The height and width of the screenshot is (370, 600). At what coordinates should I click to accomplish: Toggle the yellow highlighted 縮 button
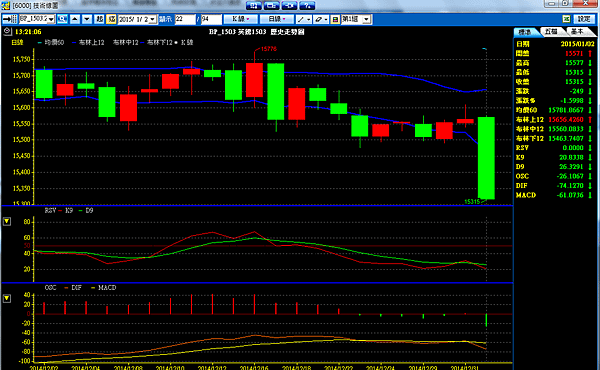point(111,19)
